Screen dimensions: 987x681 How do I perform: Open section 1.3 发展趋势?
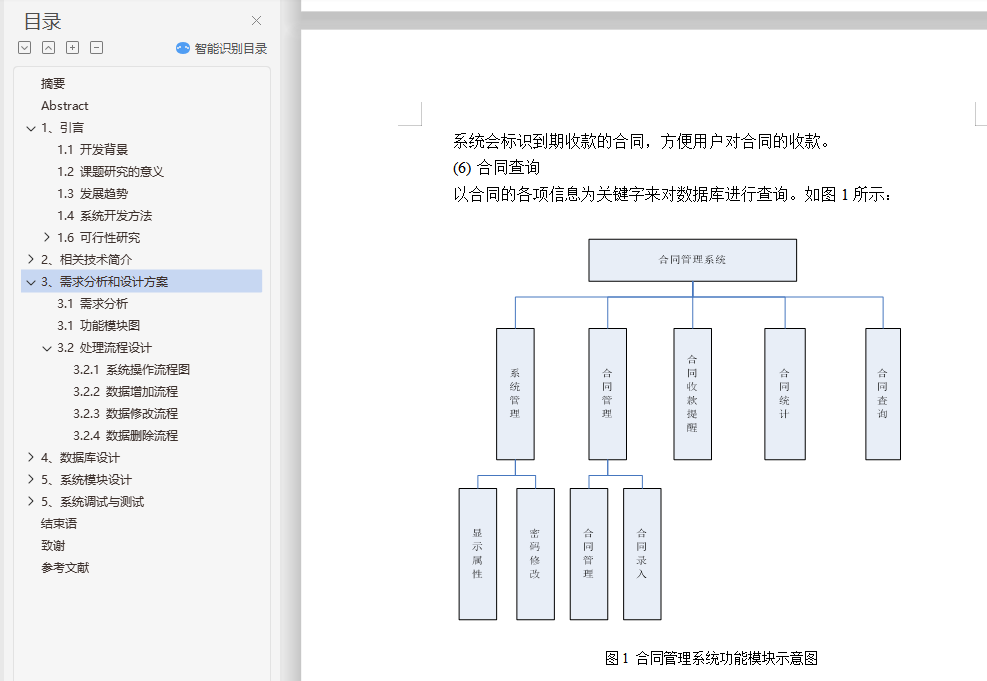tap(93, 194)
